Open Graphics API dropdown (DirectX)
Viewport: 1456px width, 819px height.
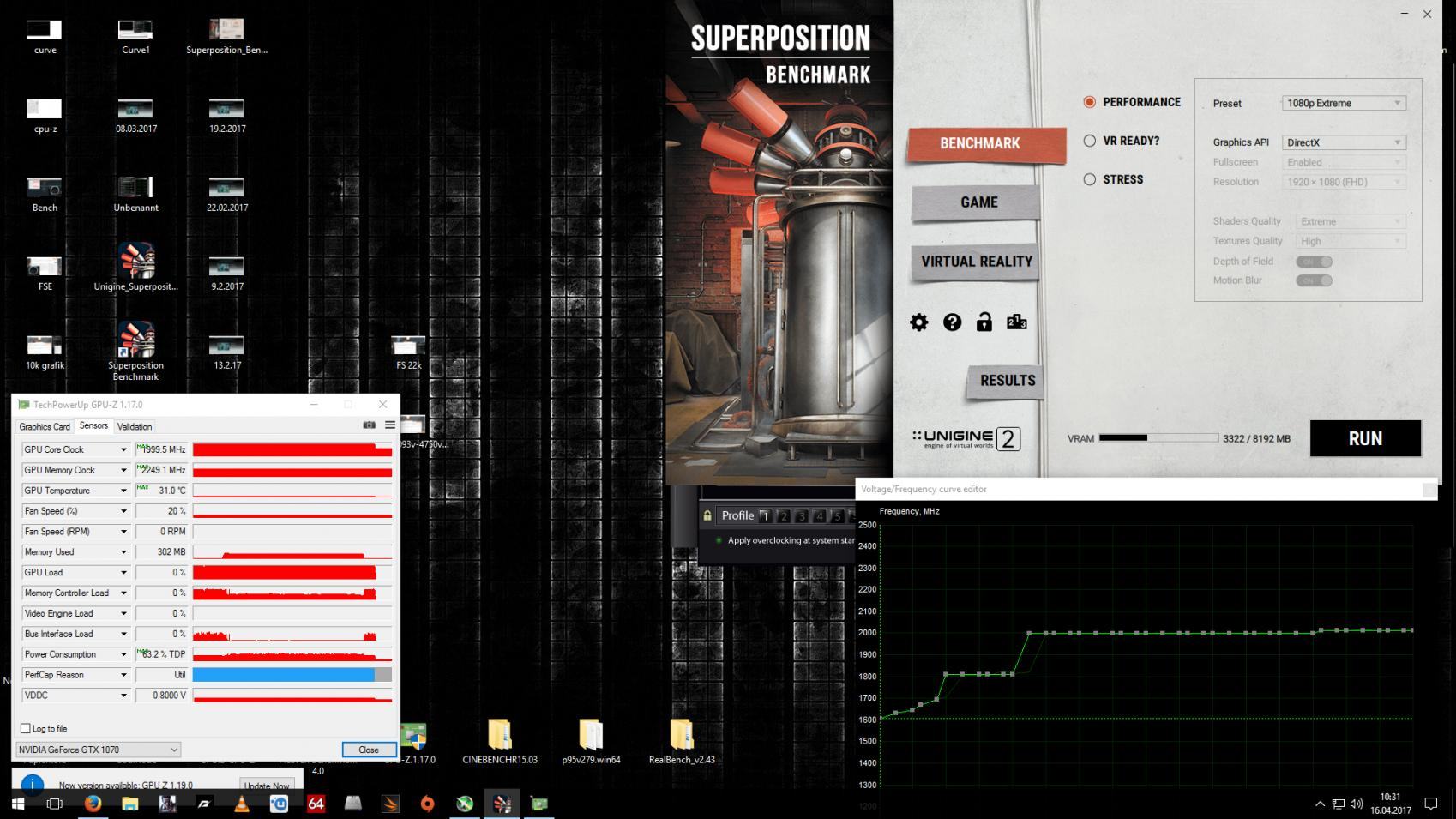1344,142
